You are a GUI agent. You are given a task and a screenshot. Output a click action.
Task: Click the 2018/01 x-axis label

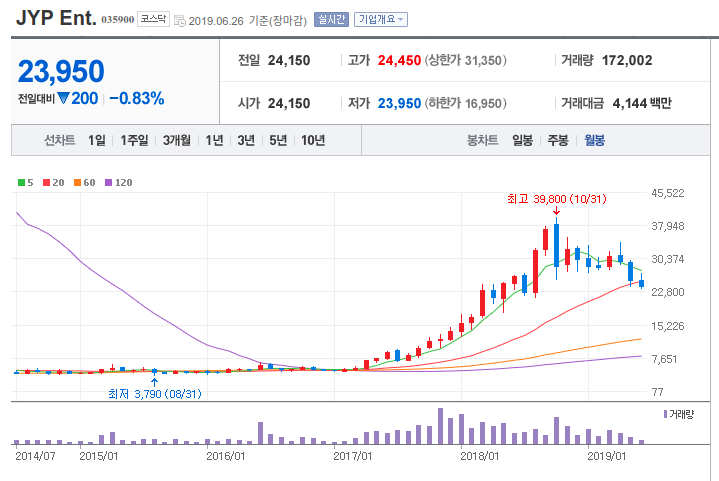point(480,456)
